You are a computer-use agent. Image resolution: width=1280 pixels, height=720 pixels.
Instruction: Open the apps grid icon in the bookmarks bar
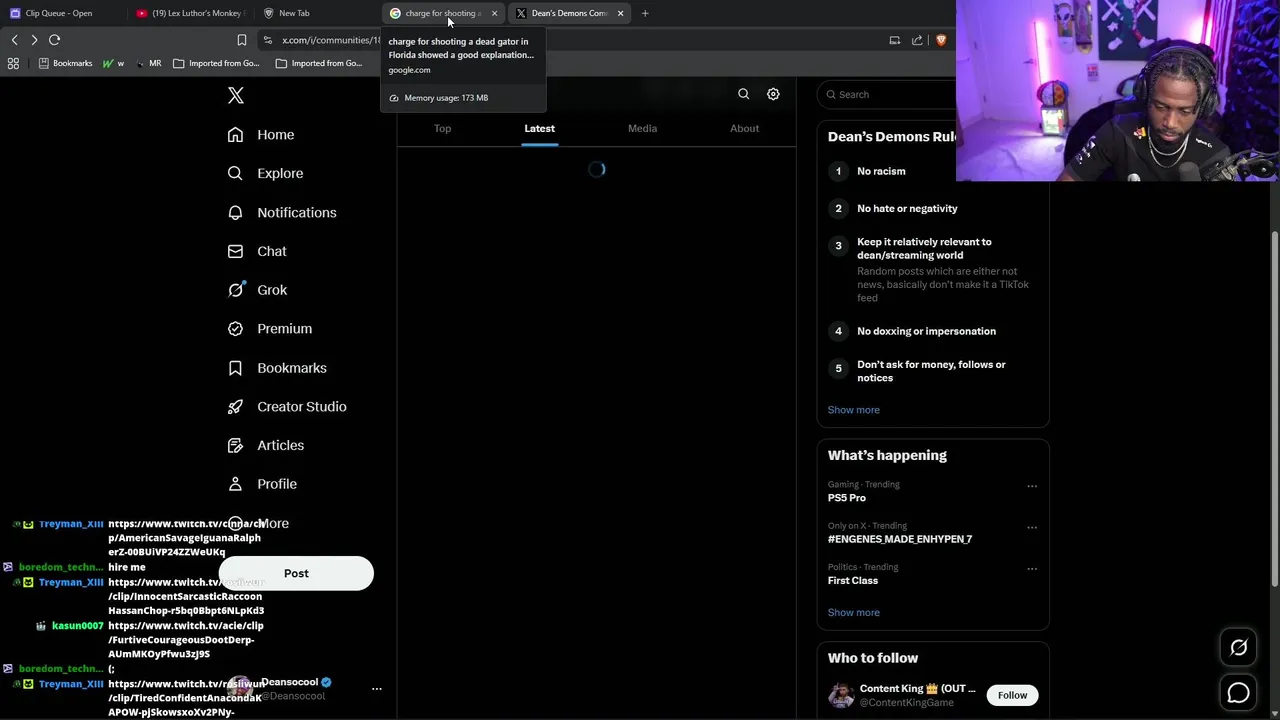pos(13,63)
